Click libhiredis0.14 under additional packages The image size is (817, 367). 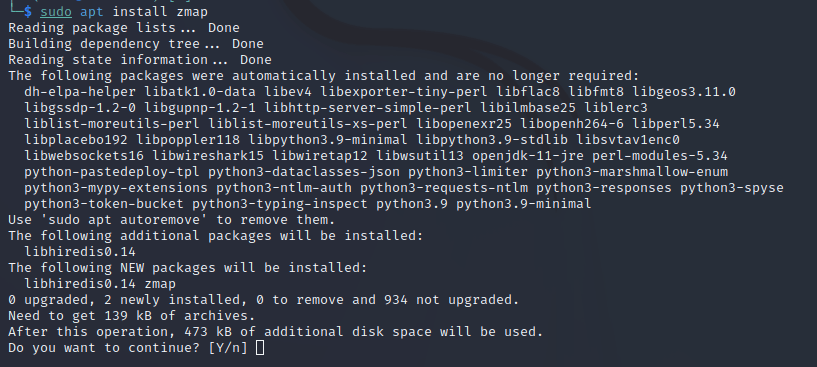pyautogui.click(x=80, y=252)
